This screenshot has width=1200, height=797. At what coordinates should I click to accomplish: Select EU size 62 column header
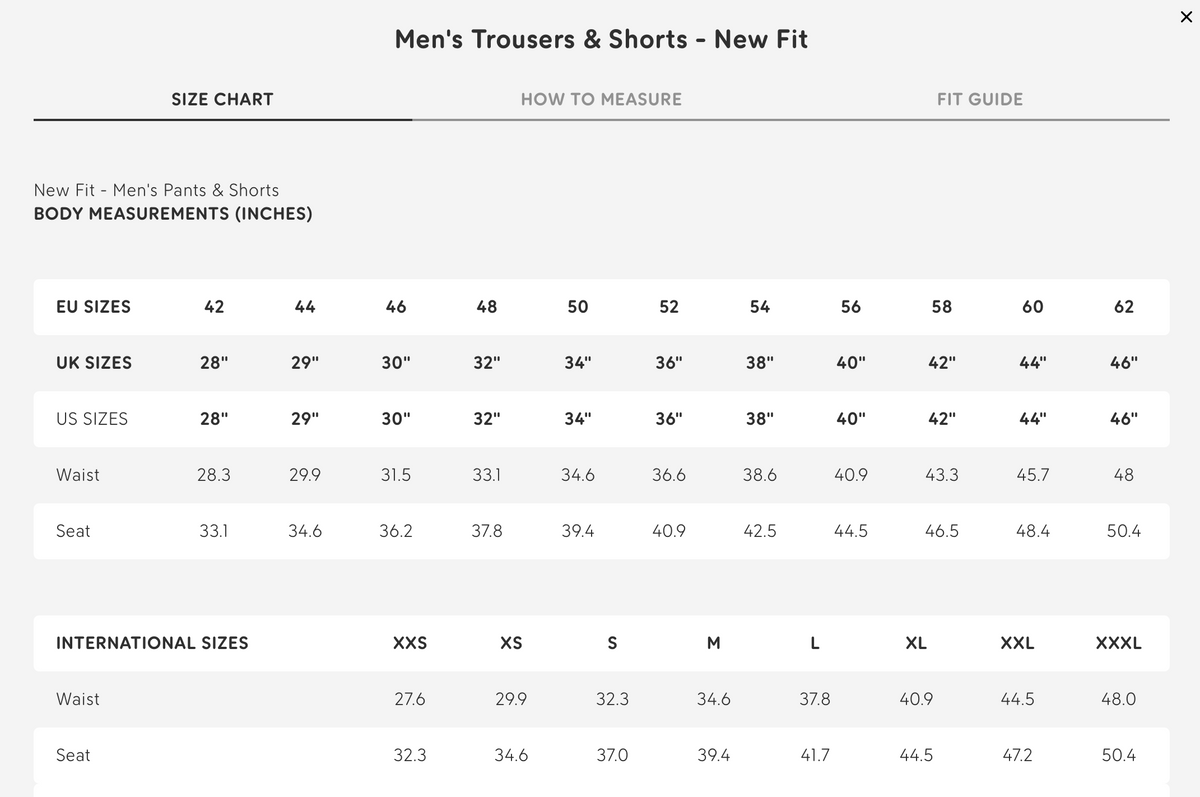(x=1124, y=307)
